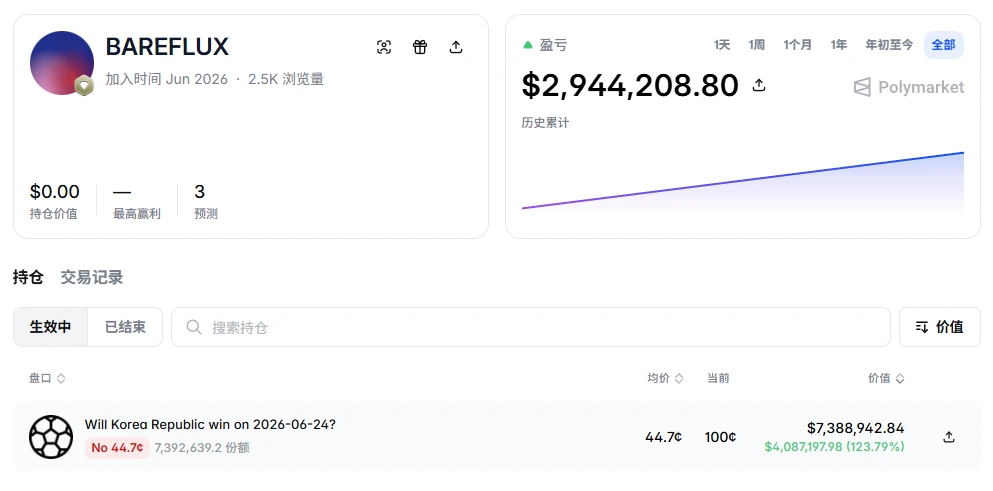Show 已结束 closed positions
This screenshot has height=491, width=993.
[125, 327]
